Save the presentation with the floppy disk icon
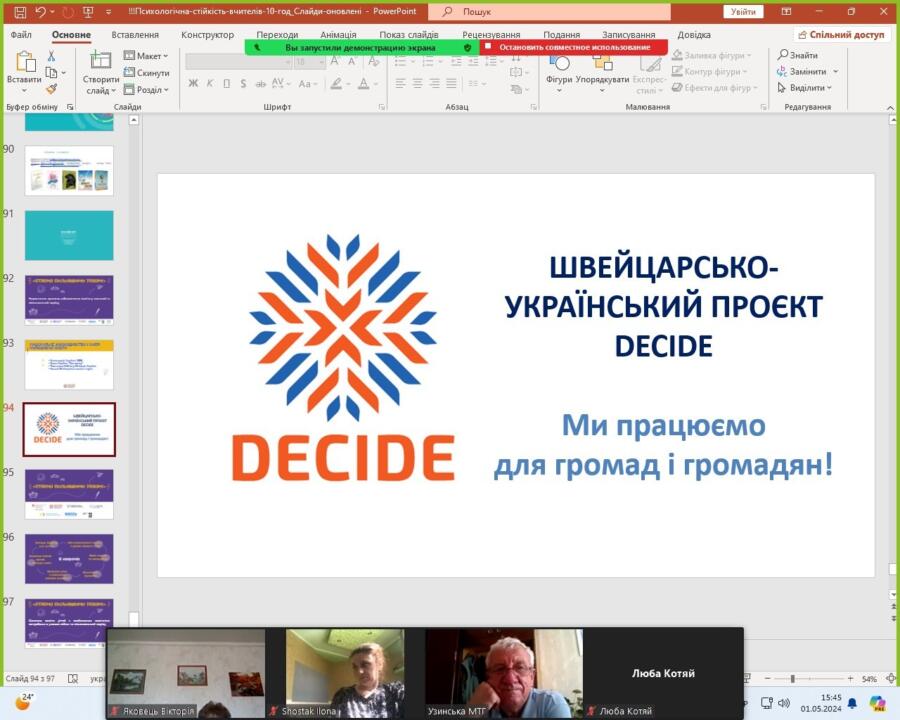Image resolution: width=900 pixels, height=720 pixels. [20, 11]
